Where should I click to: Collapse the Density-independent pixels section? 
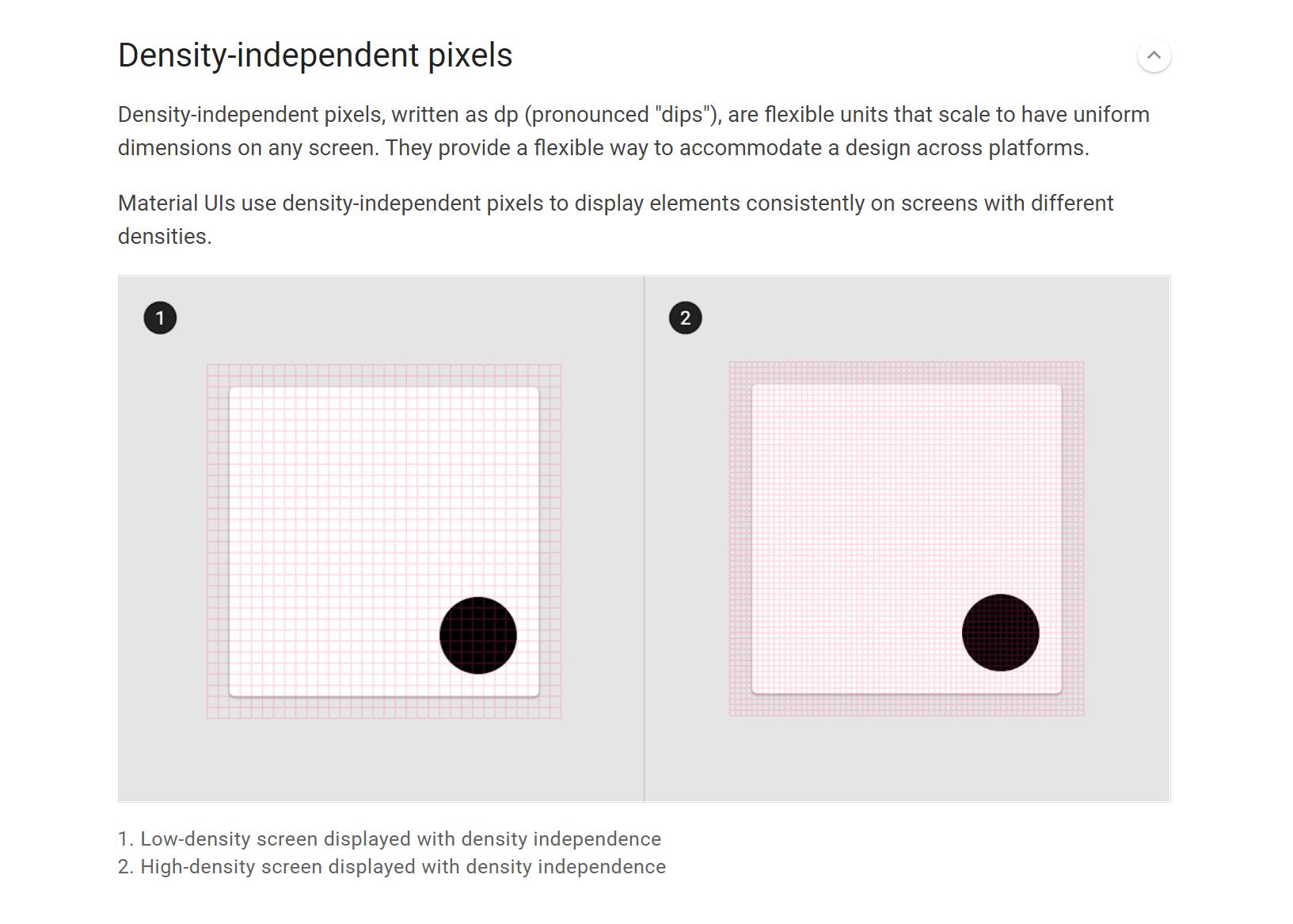tap(1154, 55)
